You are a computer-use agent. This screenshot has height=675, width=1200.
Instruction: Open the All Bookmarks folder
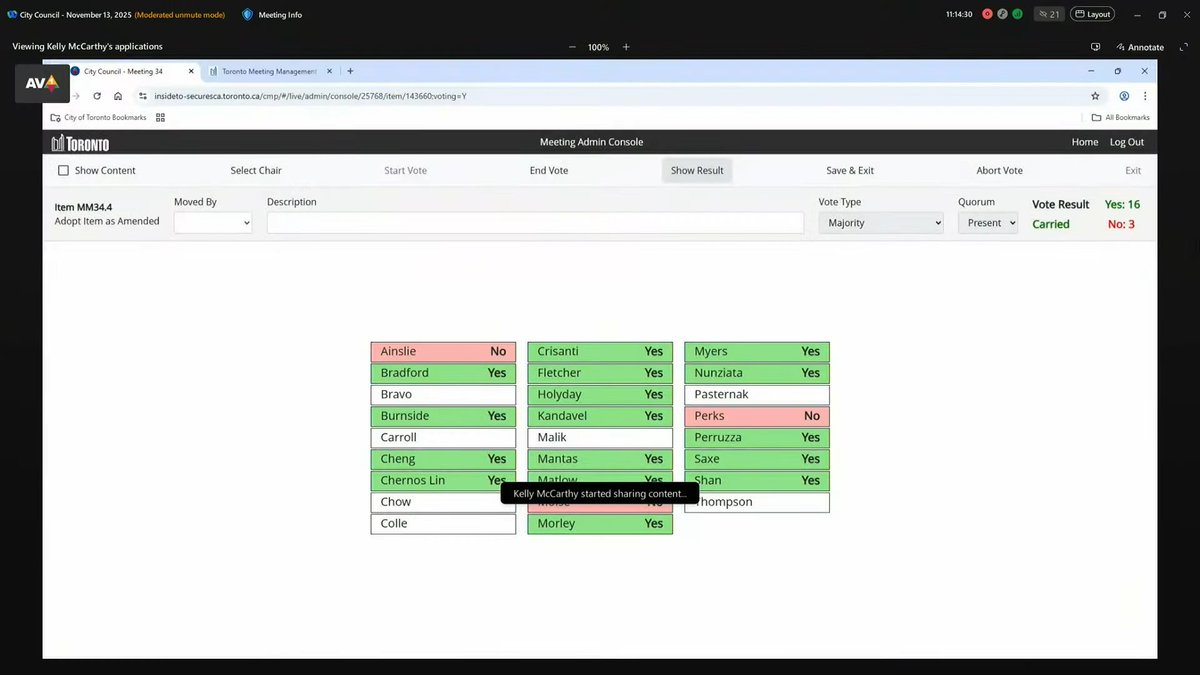tap(1120, 117)
